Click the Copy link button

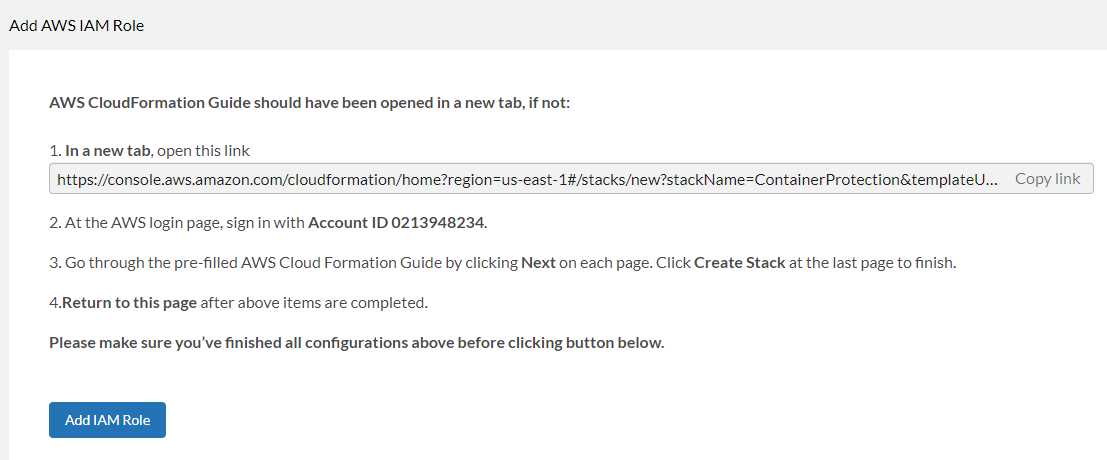pos(1047,179)
